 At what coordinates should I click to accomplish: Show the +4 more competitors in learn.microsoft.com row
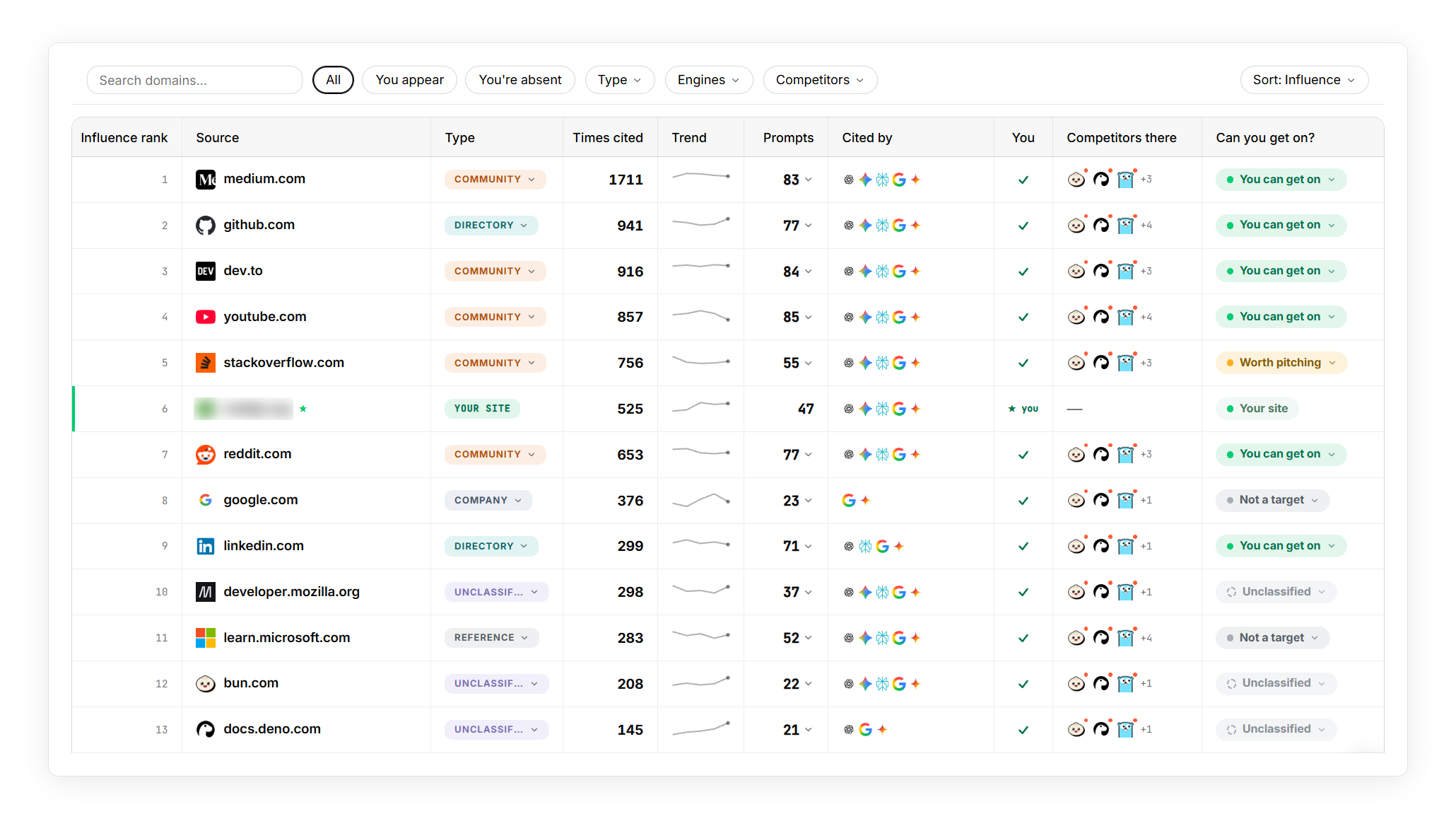tap(1146, 638)
